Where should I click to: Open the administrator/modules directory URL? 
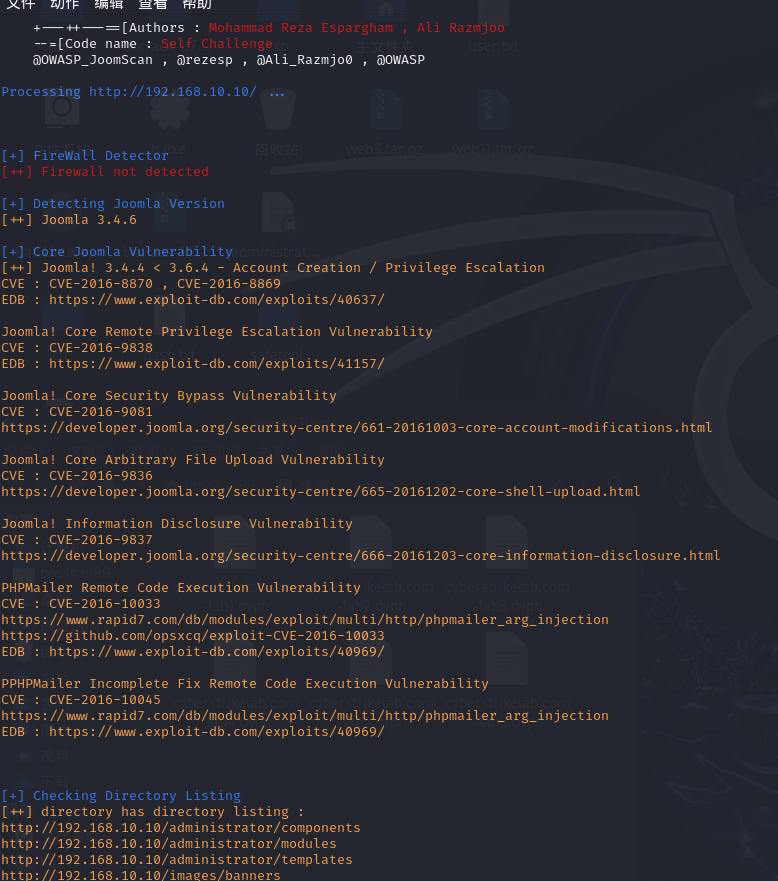point(168,844)
